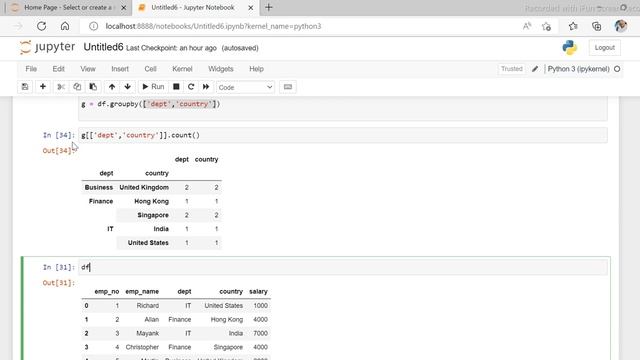Click the Hong Kong grouped index label
The image size is (640, 360).
[x=151, y=201]
